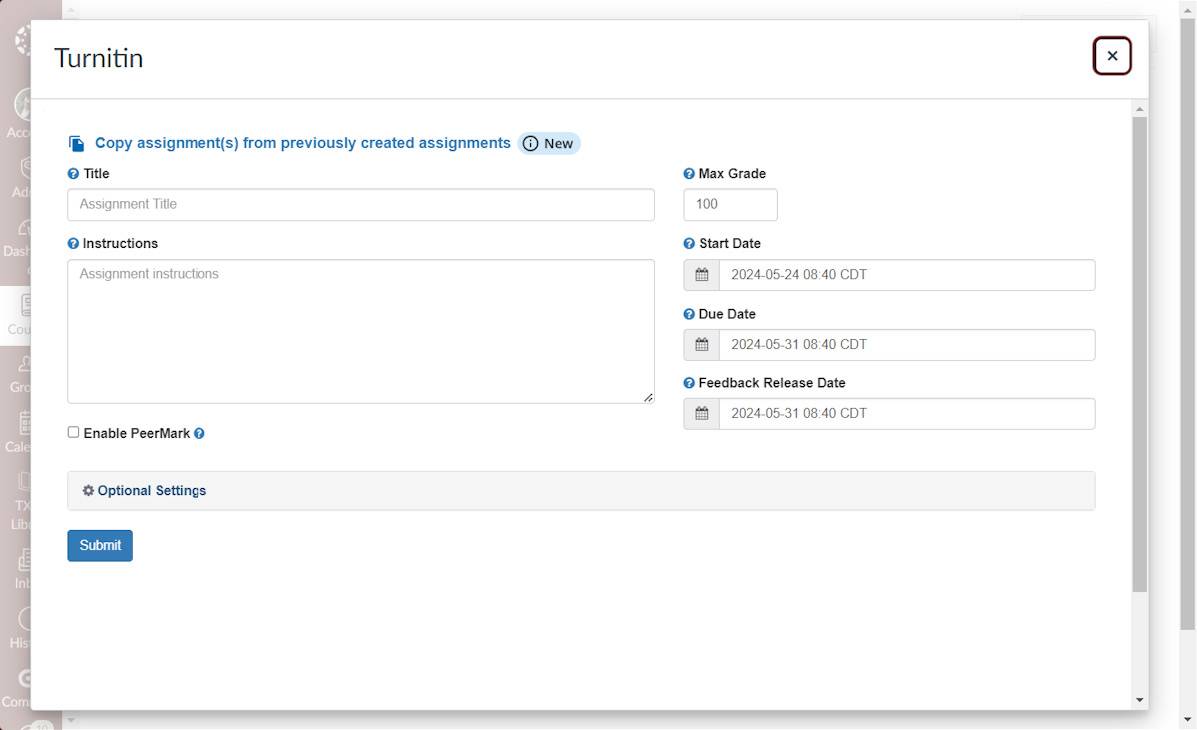1197x730 pixels.
Task: Click the Feedback Release Date help icon
Action: [x=689, y=383]
